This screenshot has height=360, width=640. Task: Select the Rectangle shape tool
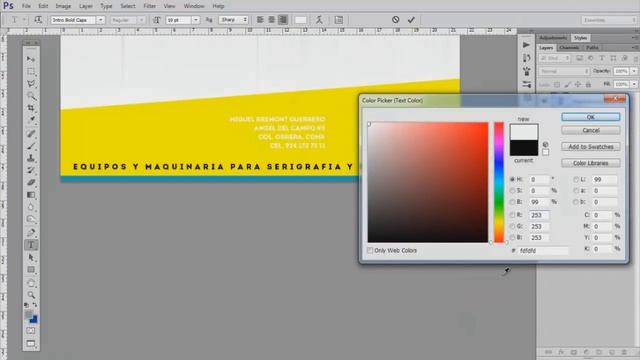[x=31, y=270]
